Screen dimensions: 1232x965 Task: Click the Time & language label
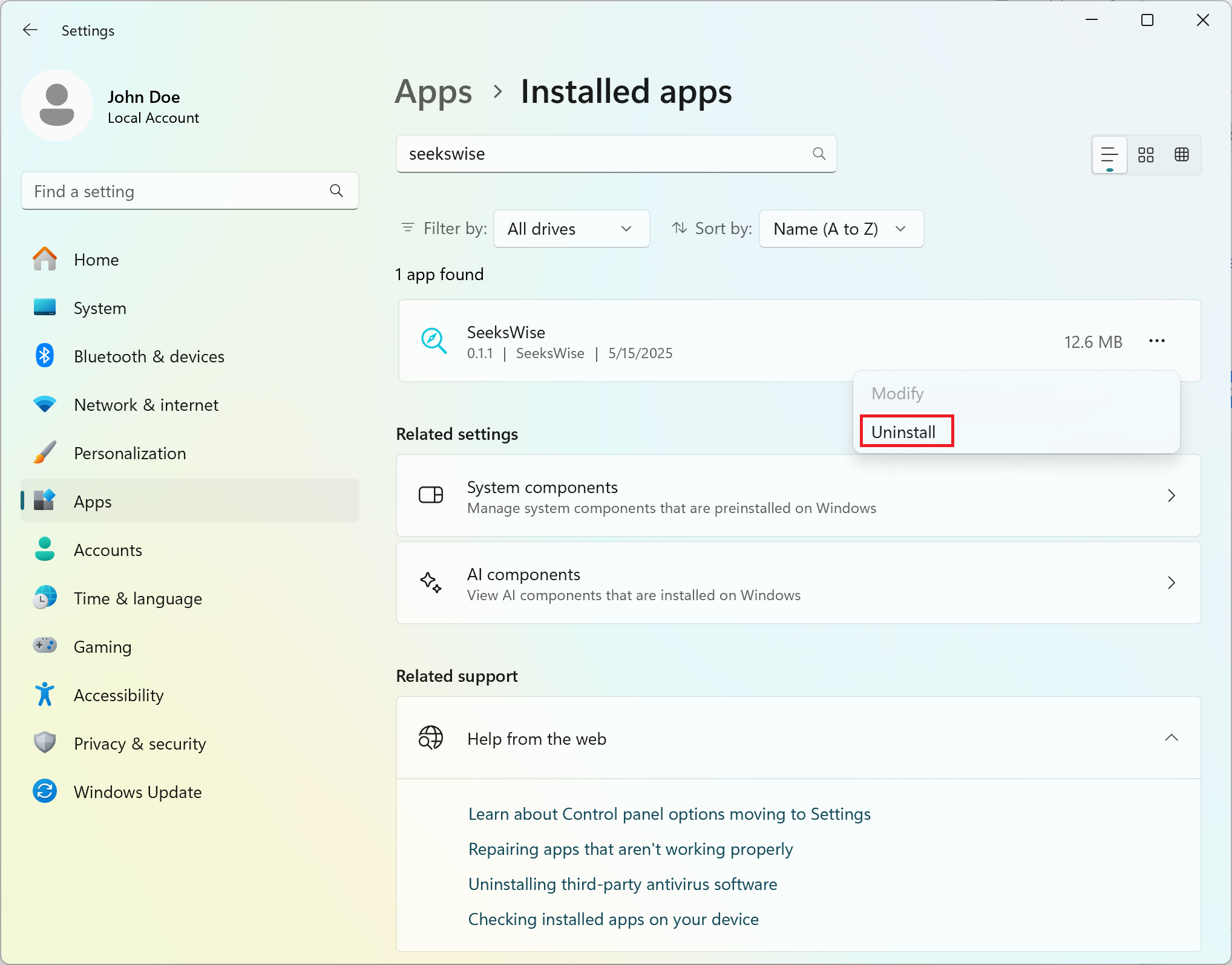138,598
